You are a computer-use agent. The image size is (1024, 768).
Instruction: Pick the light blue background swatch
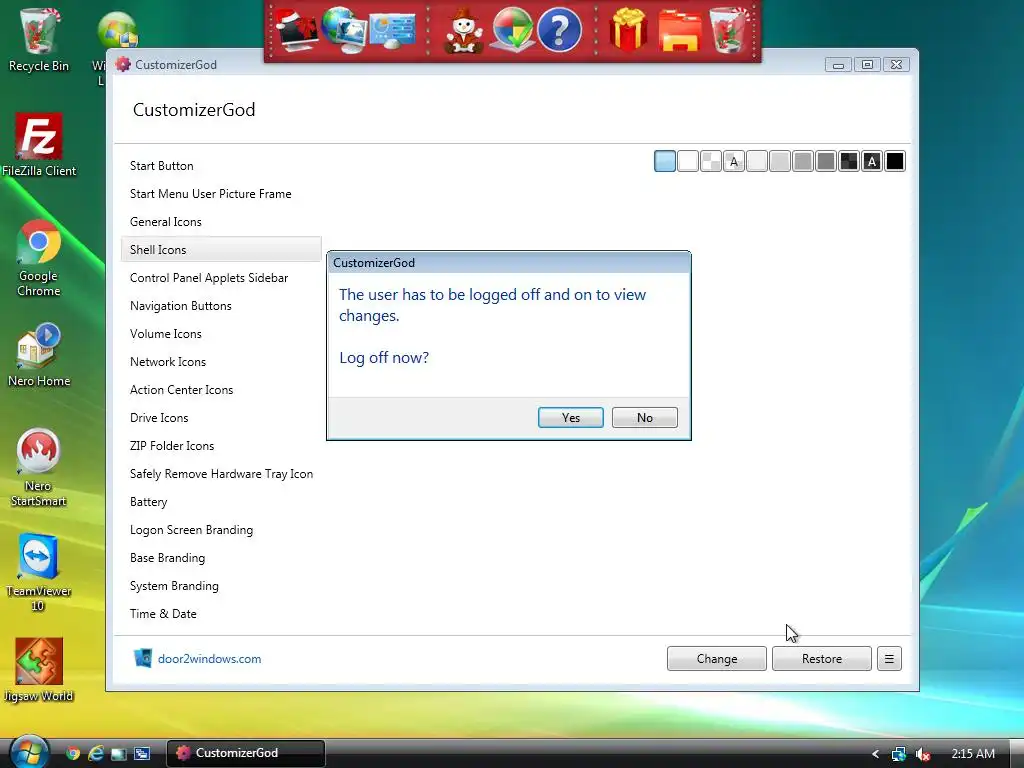coord(665,161)
